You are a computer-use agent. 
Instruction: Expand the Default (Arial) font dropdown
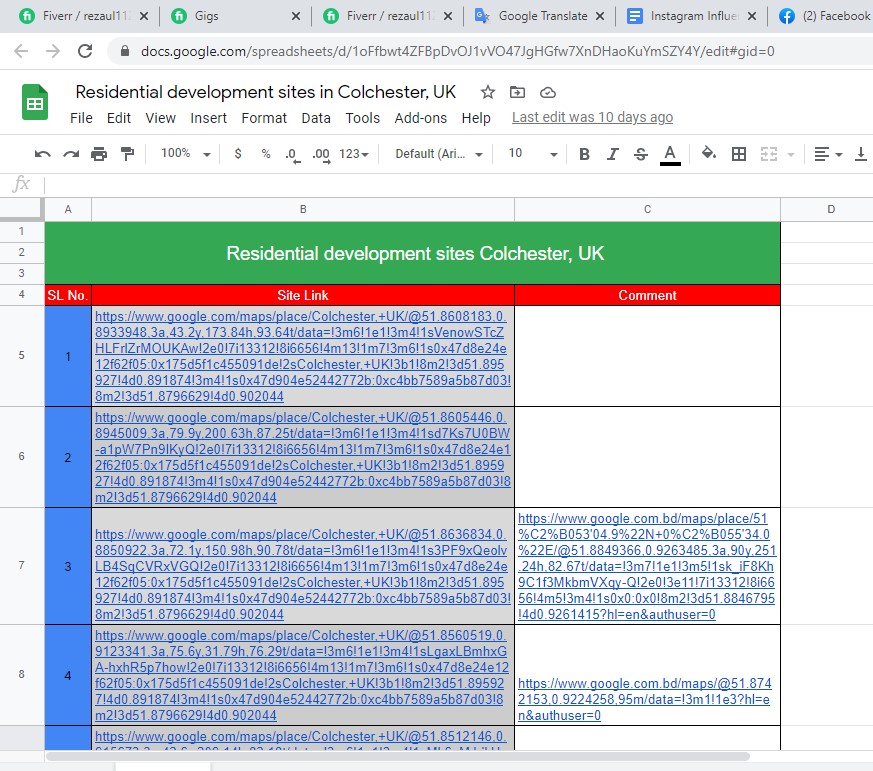point(439,154)
